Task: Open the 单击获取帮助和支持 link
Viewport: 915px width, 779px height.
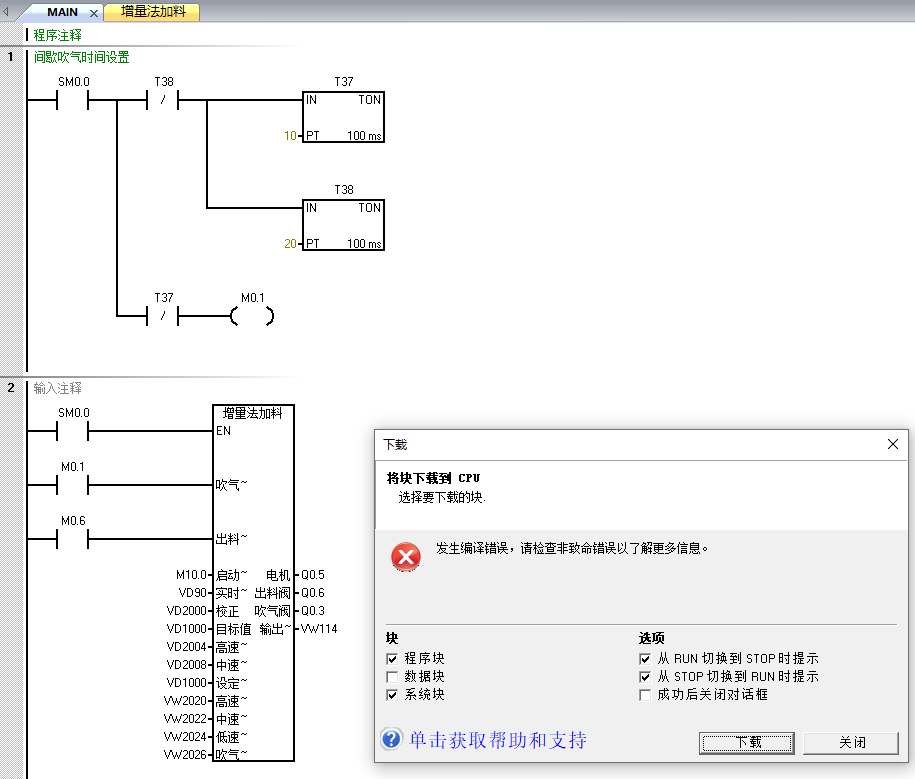Action: (497, 740)
